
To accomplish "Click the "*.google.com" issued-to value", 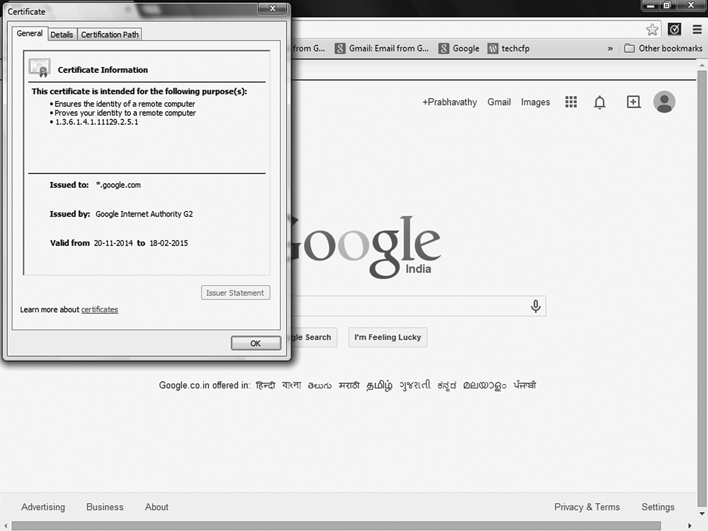I will click(x=118, y=185).
